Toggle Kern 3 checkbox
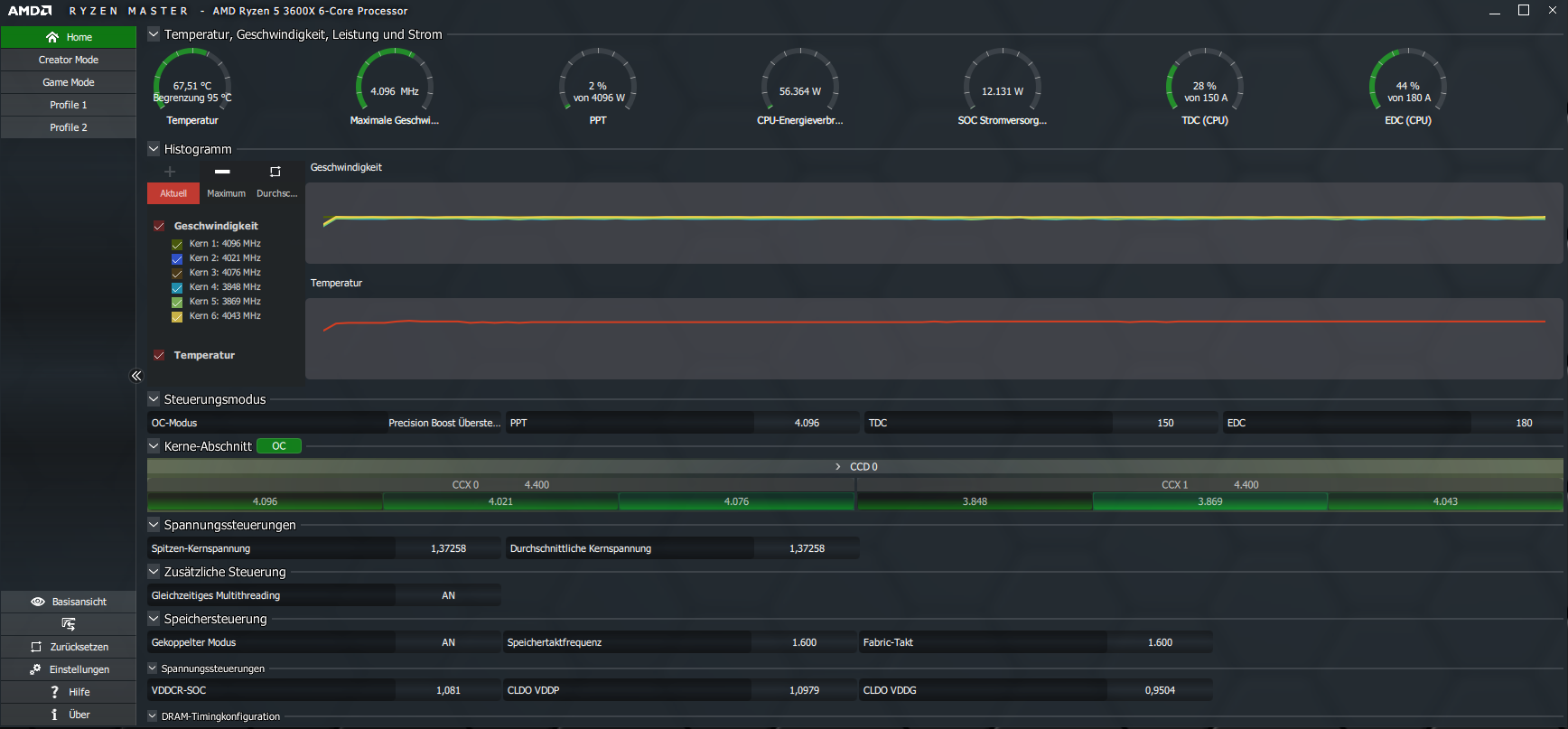Image resolution: width=1568 pixels, height=729 pixels. click(x=177, y=273)
